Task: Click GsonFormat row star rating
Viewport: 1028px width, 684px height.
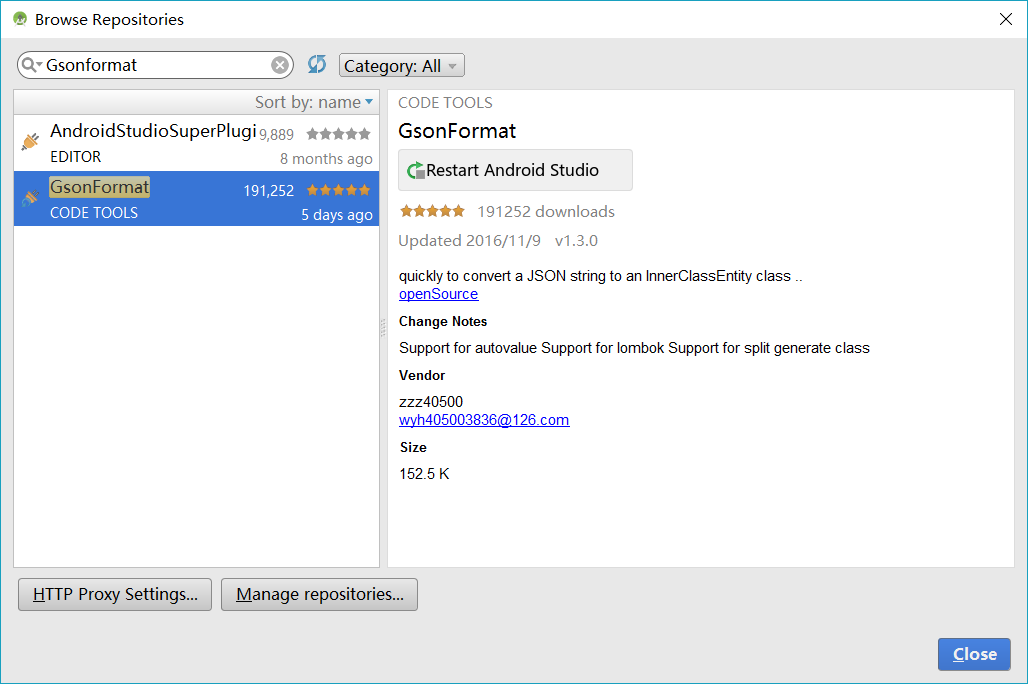Action: click(338, 190)
